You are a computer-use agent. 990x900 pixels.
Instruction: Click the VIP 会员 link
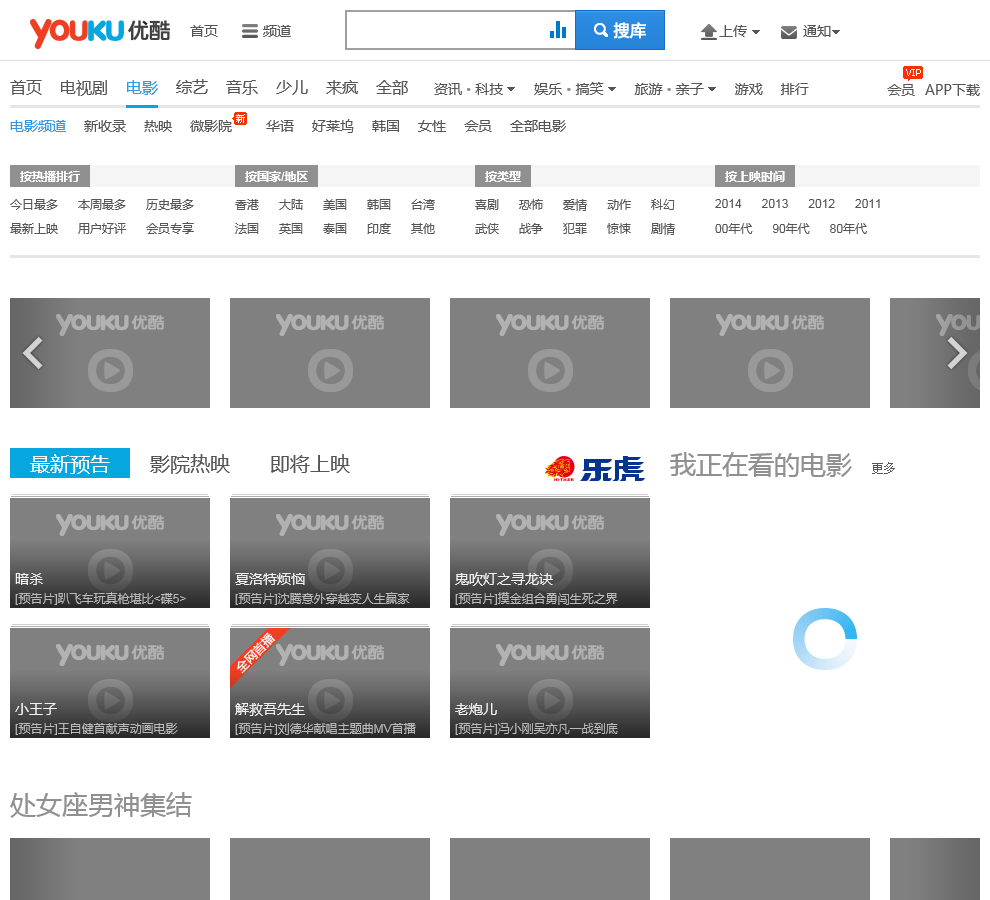click(x=901, y=90)
